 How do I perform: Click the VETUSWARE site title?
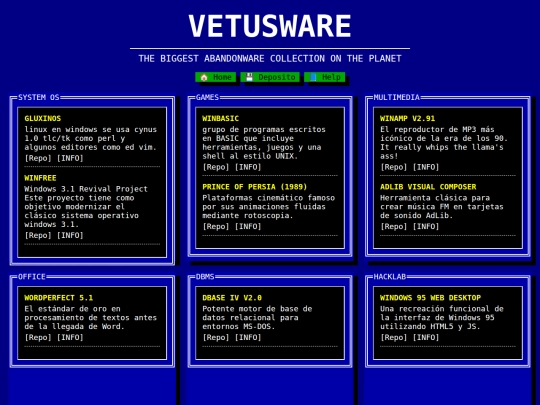[270, 26]
